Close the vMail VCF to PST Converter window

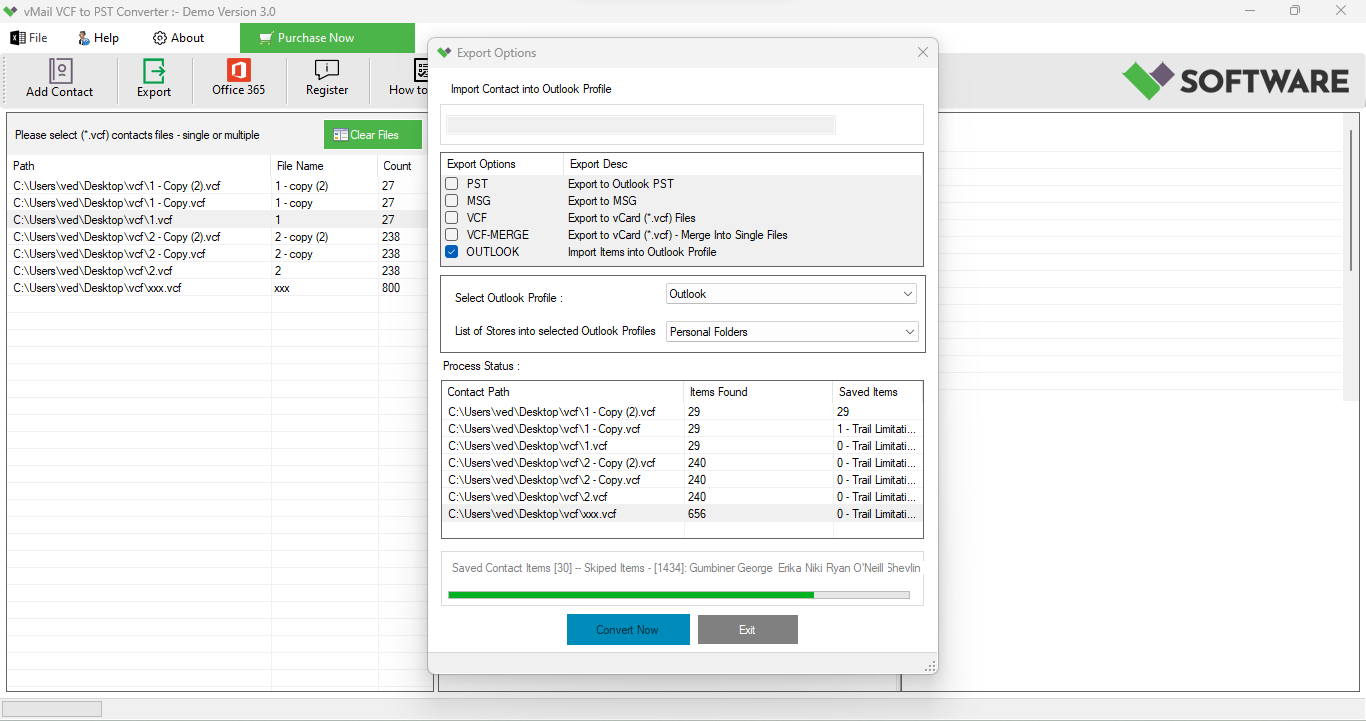pyautogui.click(x=1342, y=11)
